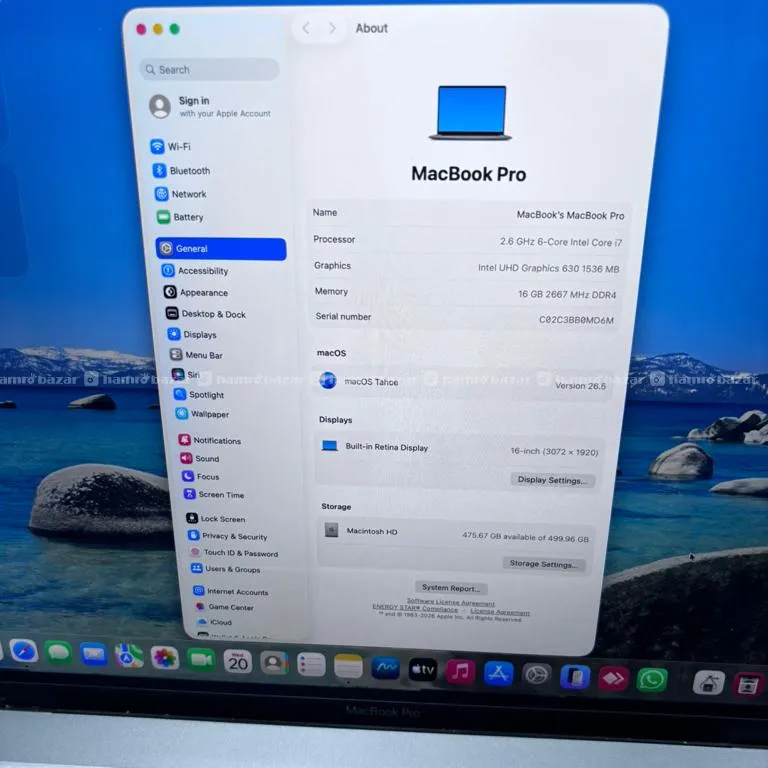Open Mail from the Dock

tap(94, 654)
